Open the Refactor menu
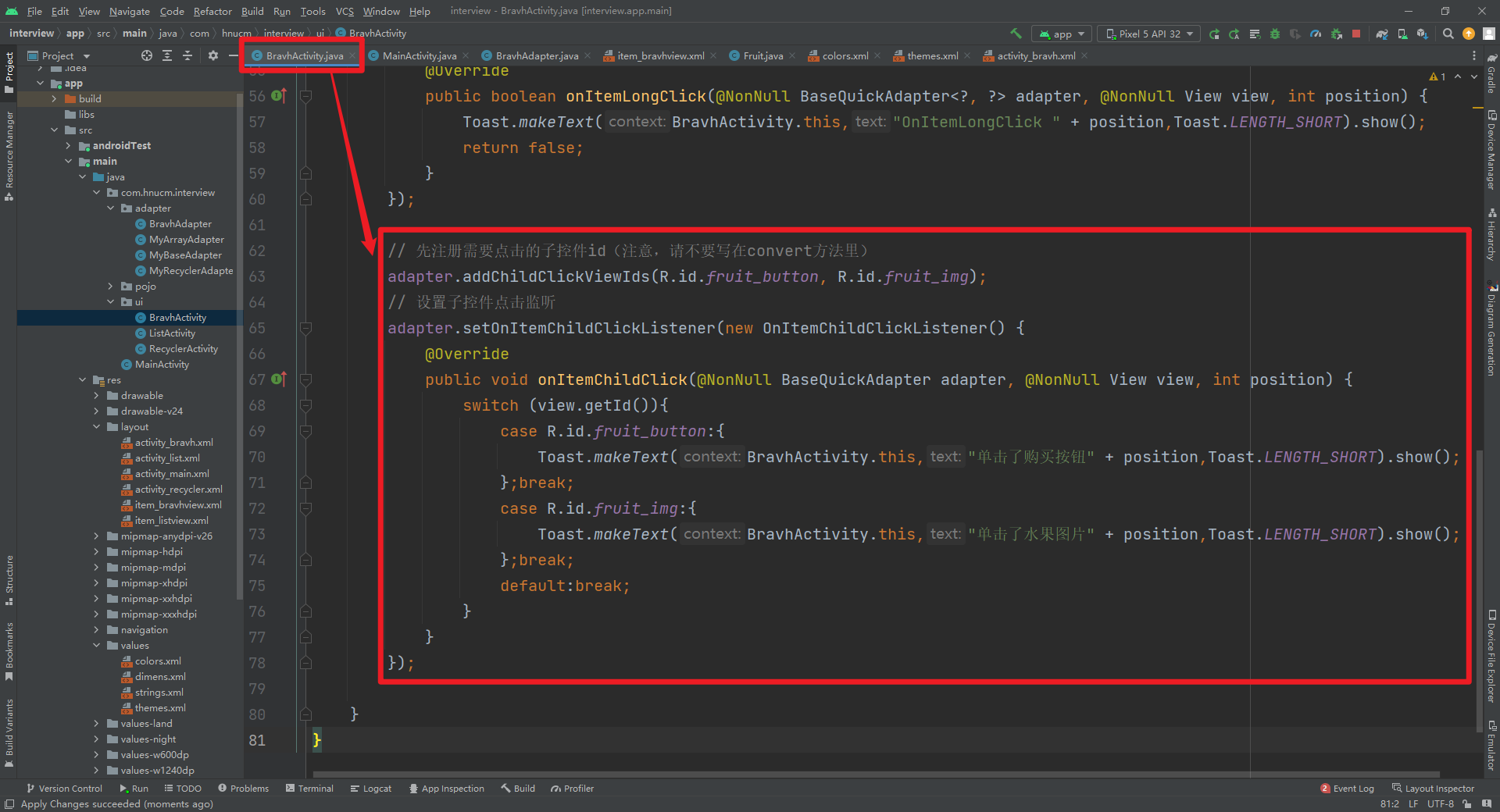Viewport: 1500px width, 812px height. (x=212, y=11)
